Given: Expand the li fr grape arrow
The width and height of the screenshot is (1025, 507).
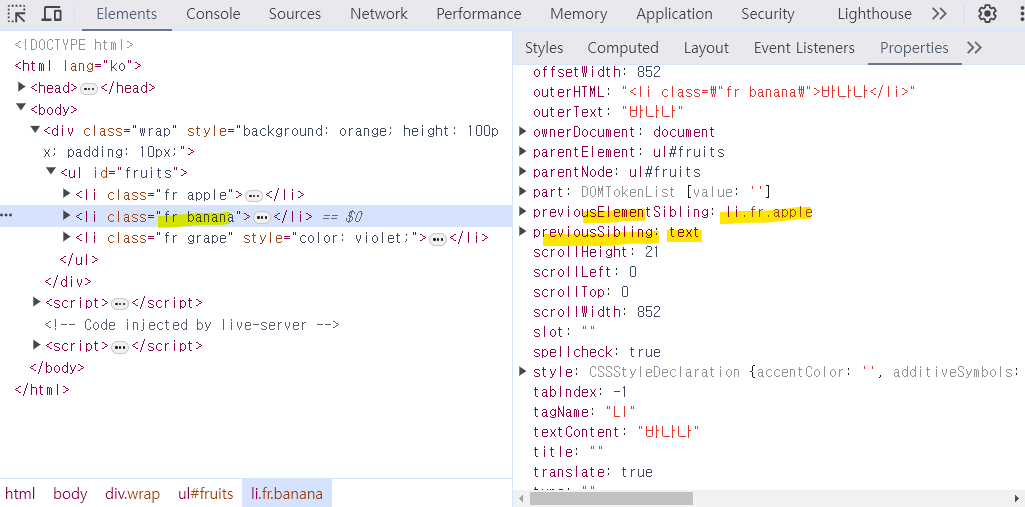Looking at the screenshot, I should coord(67,237).
